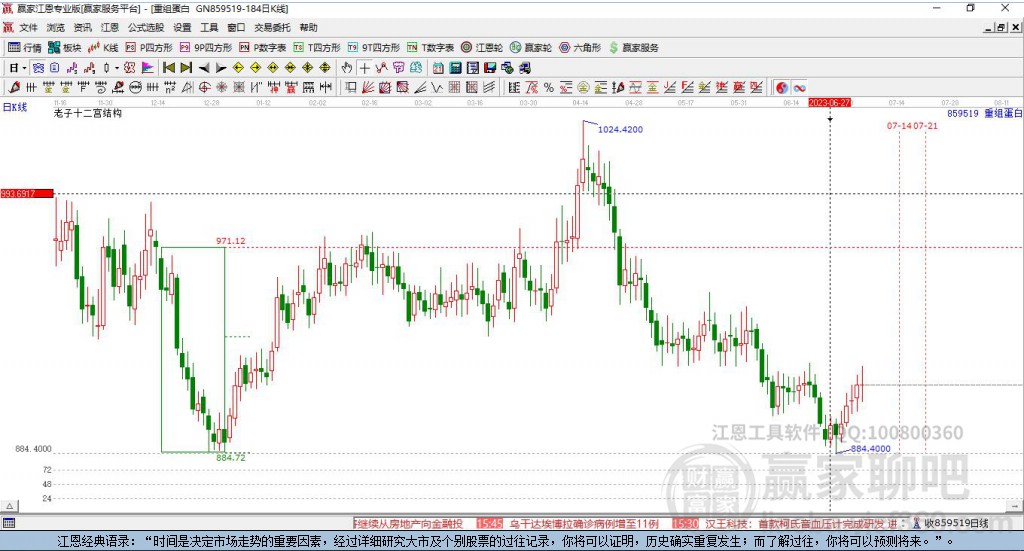Open the P数字表 number table
Image resolution: width=1024 pixels, height=551 pixels.
pyautogui.click(x=263, y=48)
